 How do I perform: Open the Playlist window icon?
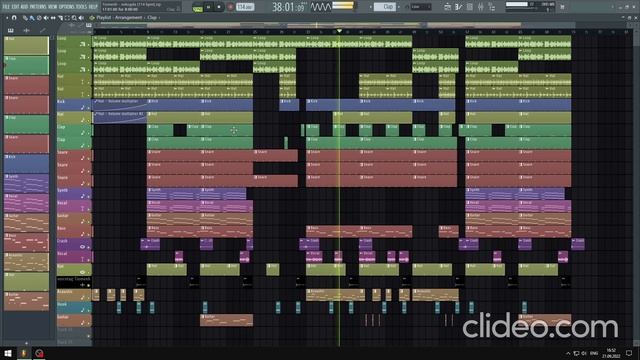tap(448, 7)
